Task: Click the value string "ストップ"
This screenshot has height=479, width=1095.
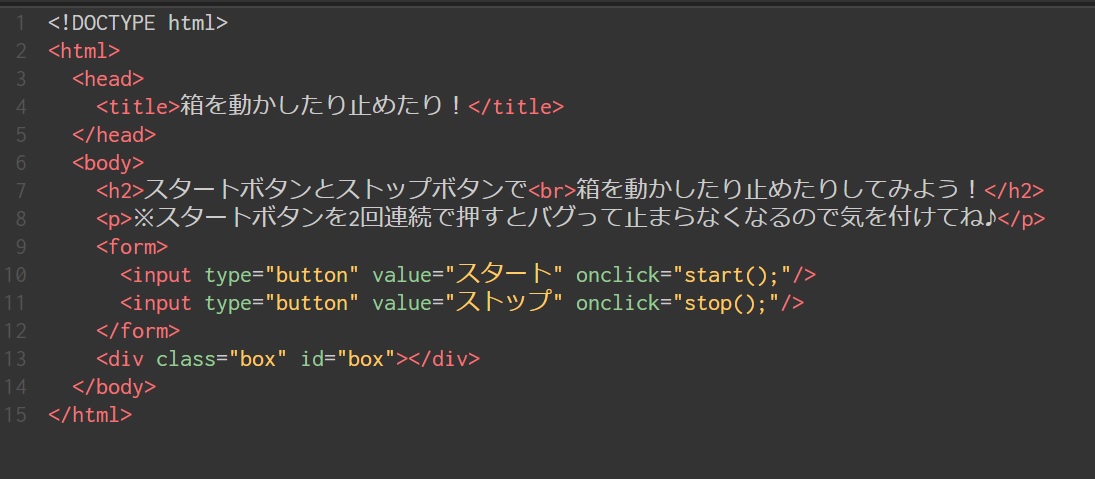Action: (x=504, y=302)
